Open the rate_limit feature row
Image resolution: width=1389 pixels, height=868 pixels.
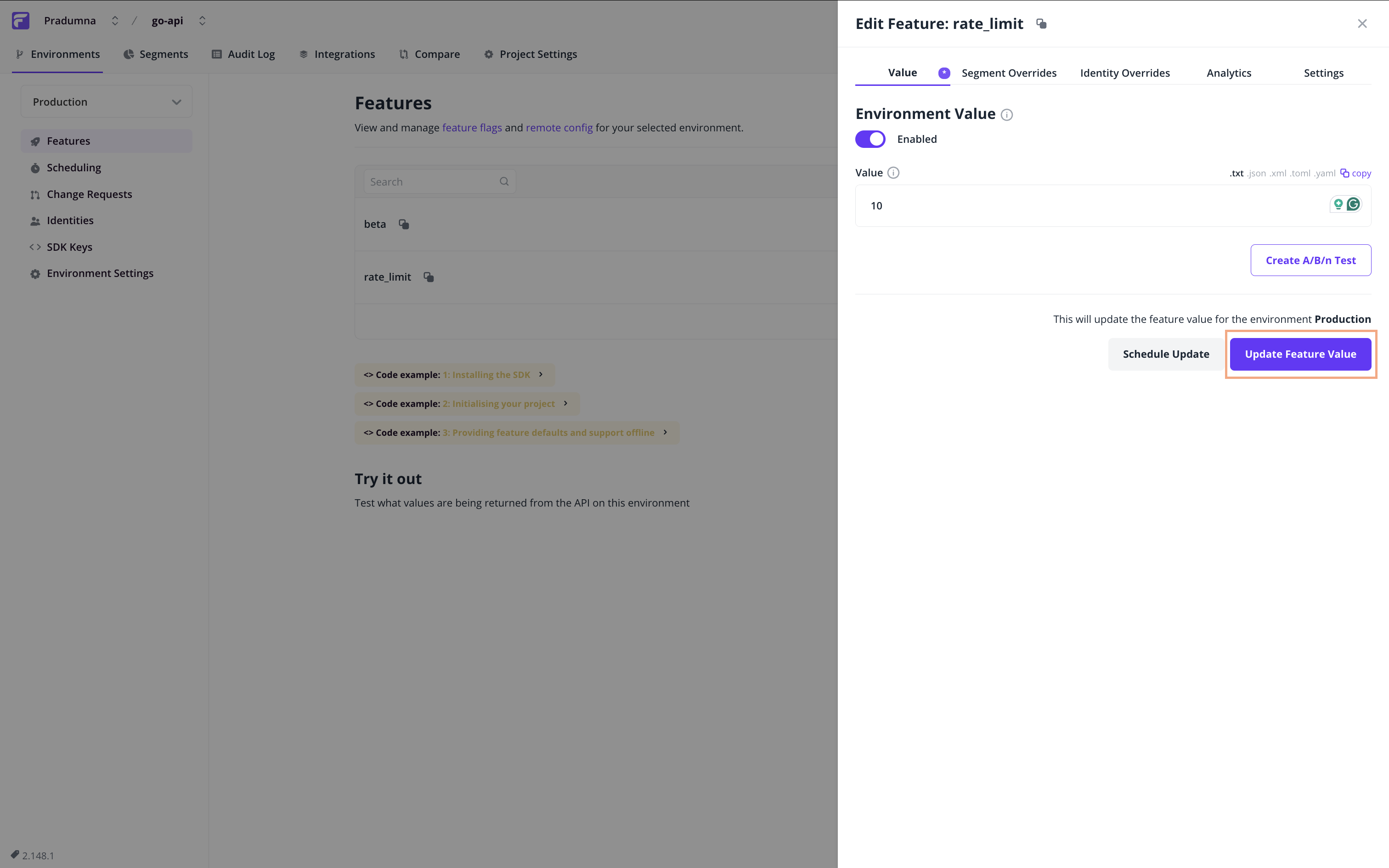click(596, 277)
